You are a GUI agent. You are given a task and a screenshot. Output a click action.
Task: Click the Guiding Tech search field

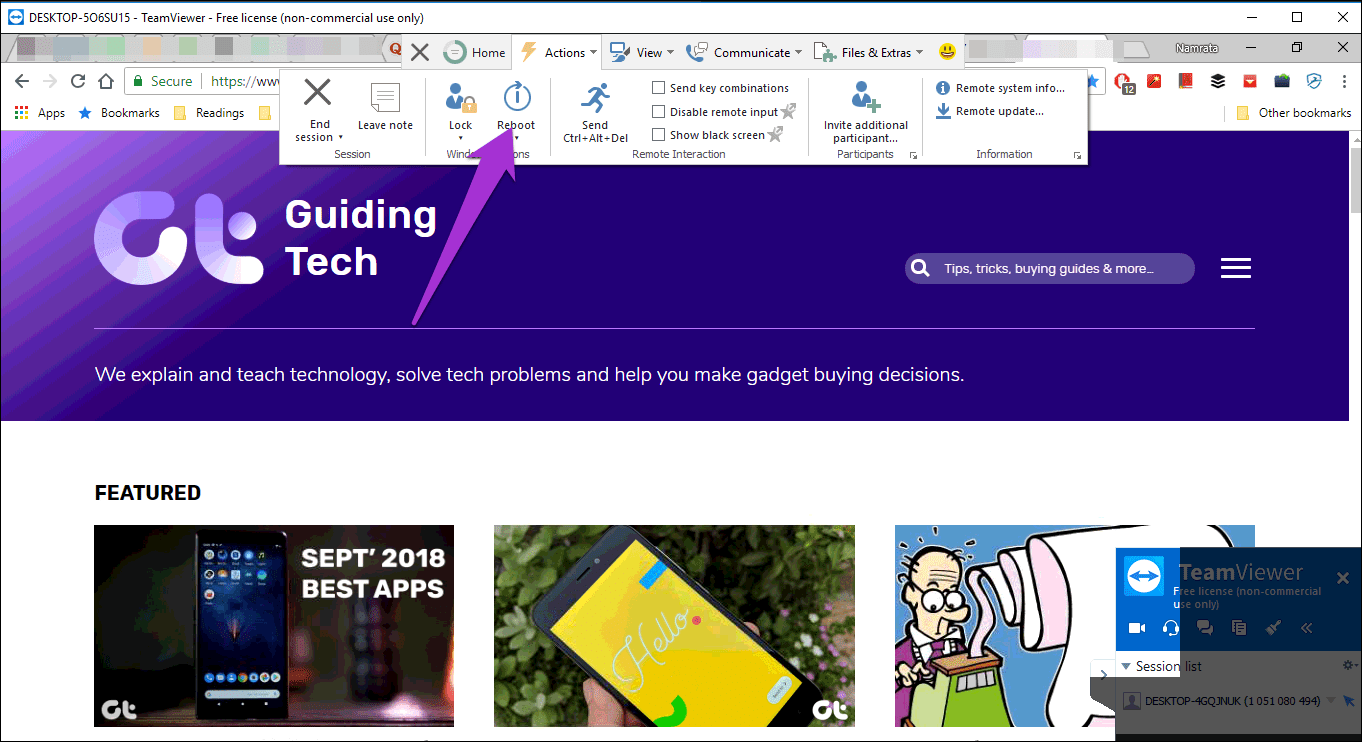click(1049, 268)
